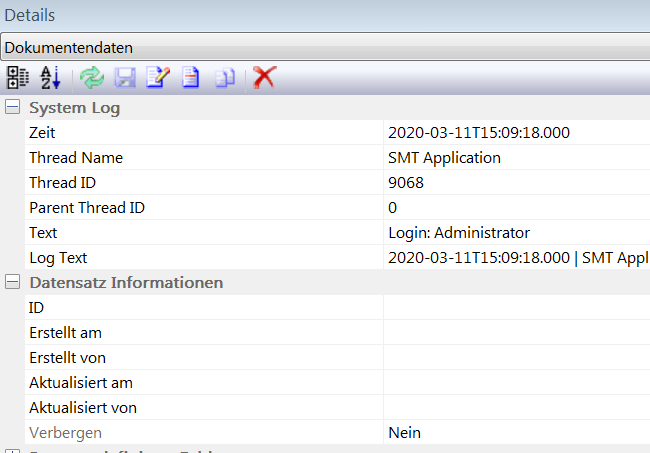Switch to categorized property view

click(x=18, y=77)
